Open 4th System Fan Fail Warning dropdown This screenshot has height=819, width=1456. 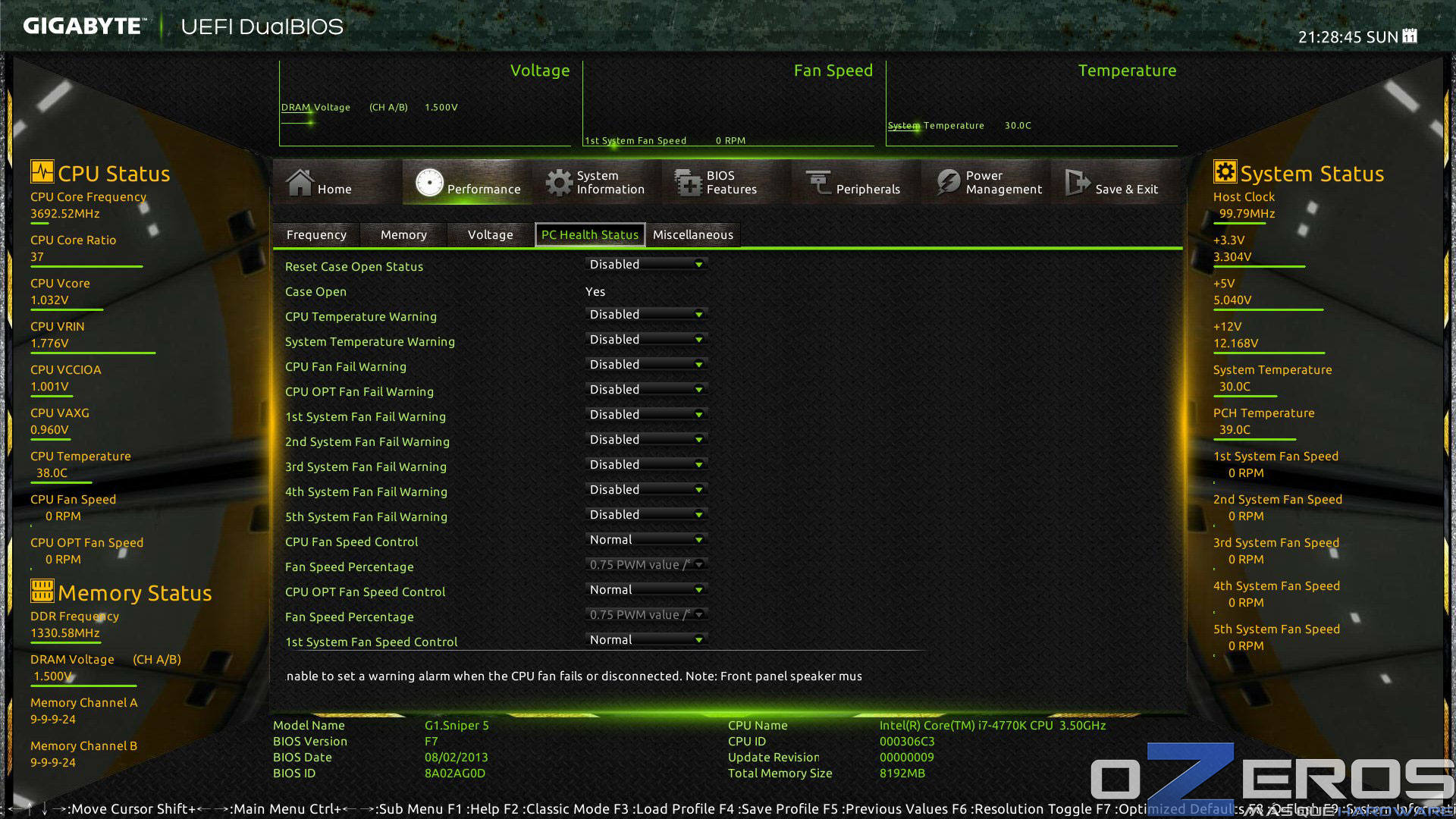[646, 490]
